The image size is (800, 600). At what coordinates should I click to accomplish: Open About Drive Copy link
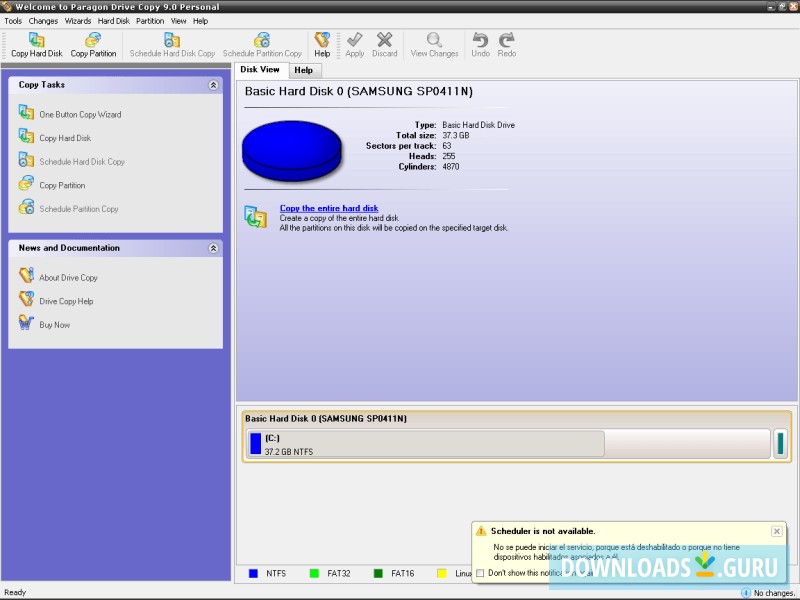tap(68, 278)
